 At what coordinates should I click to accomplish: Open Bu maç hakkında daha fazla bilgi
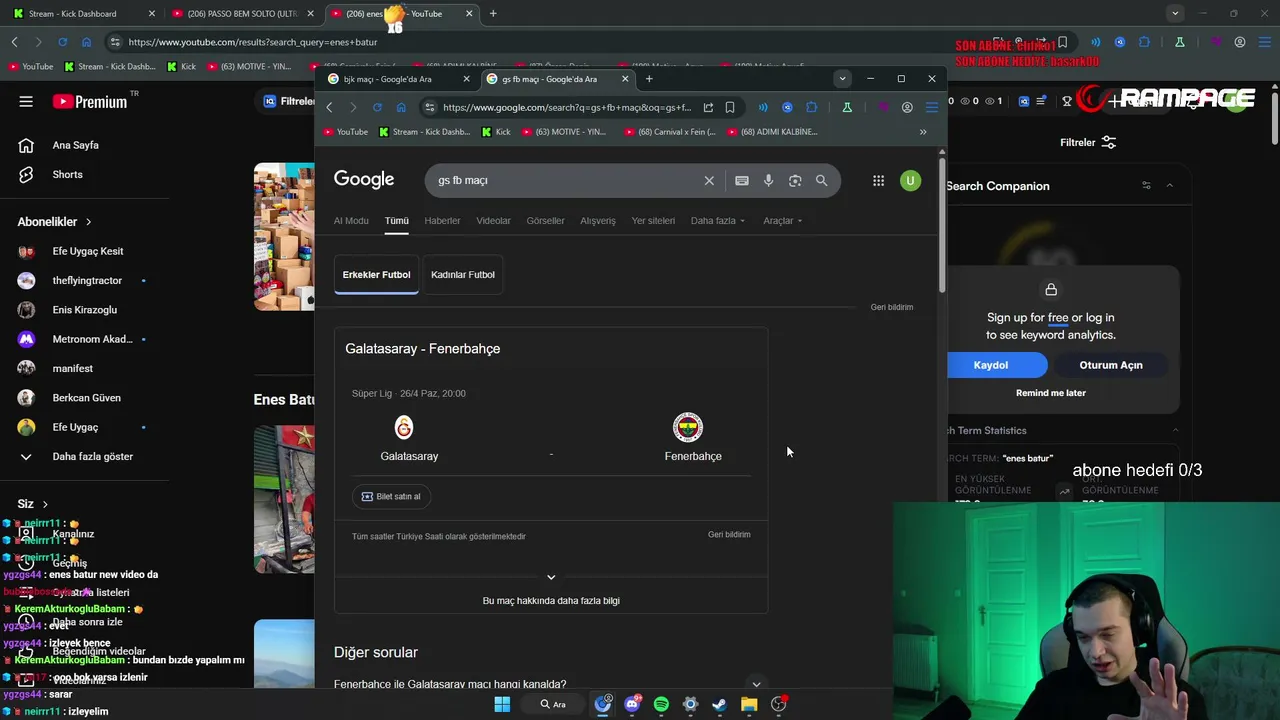551,601
